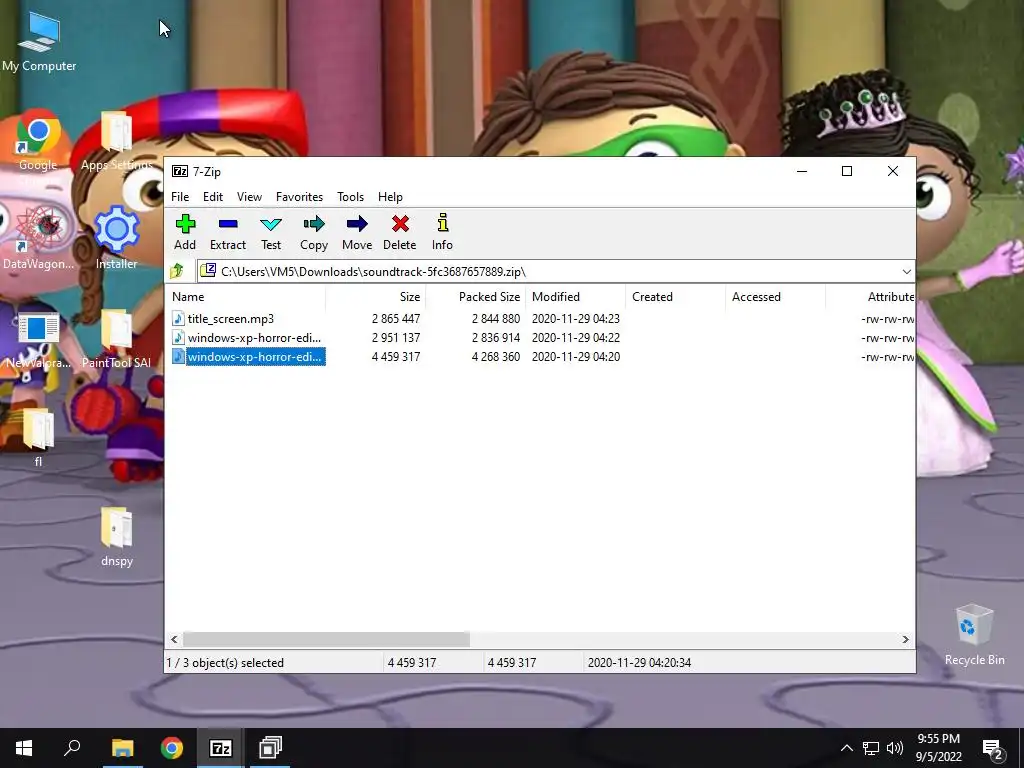Click the scrollbar left arrow

click(x=174, y=639)
